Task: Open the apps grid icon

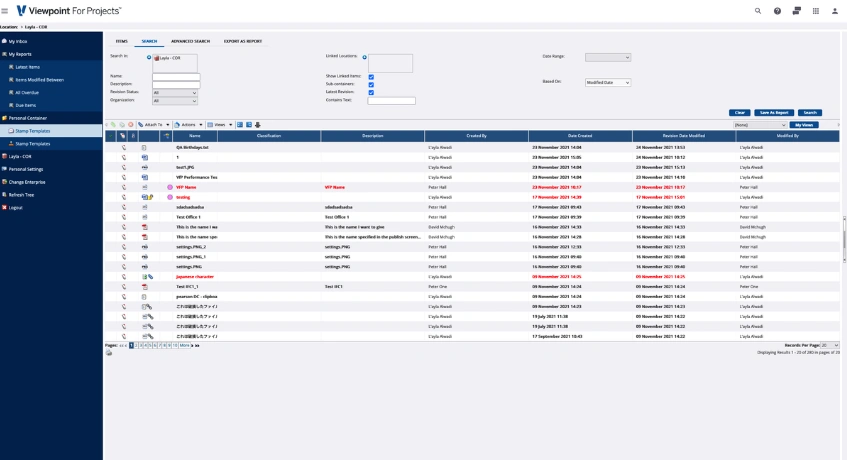Action: pos(815,10)
